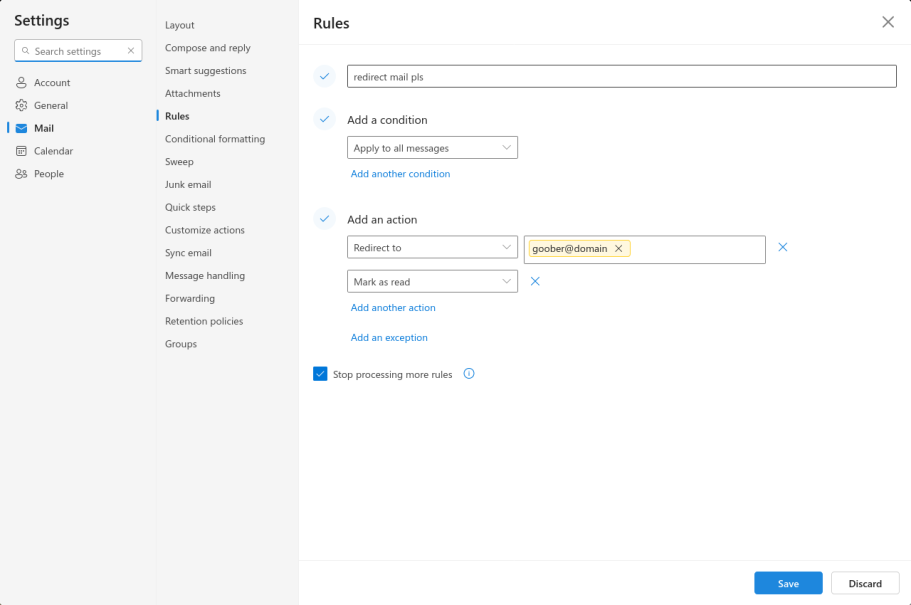Image resolution: width=911 pixels, height=605 pixels.
Task: Click the rule name text field
Action: [621, 77]
